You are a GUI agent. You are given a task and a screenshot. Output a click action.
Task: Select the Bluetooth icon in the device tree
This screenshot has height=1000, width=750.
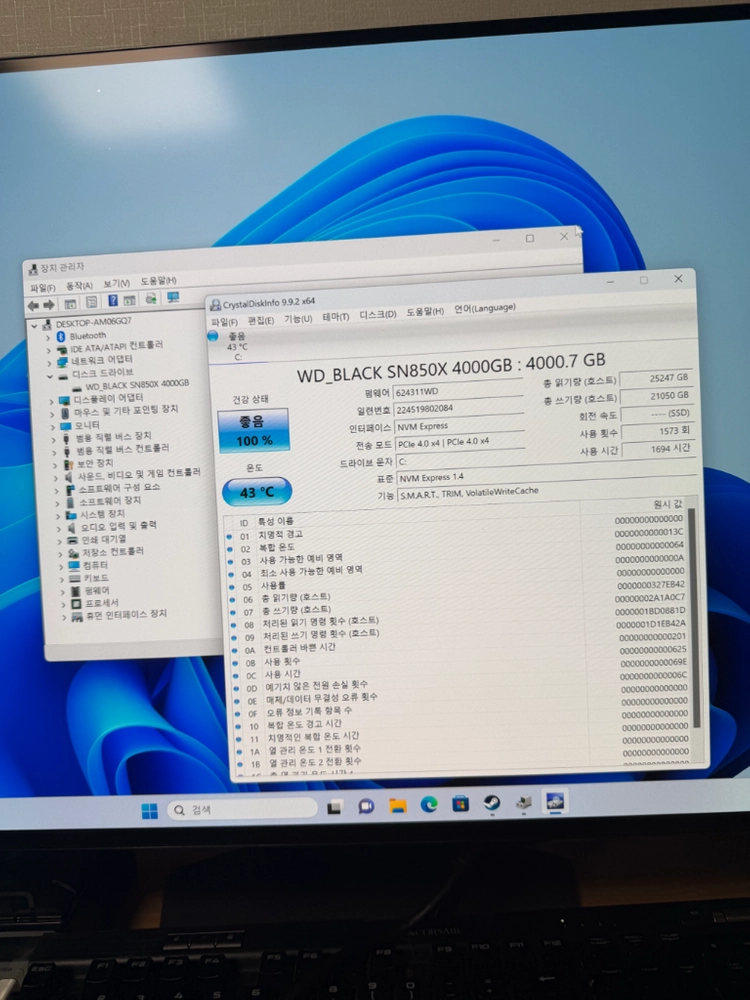click(61, 336)
